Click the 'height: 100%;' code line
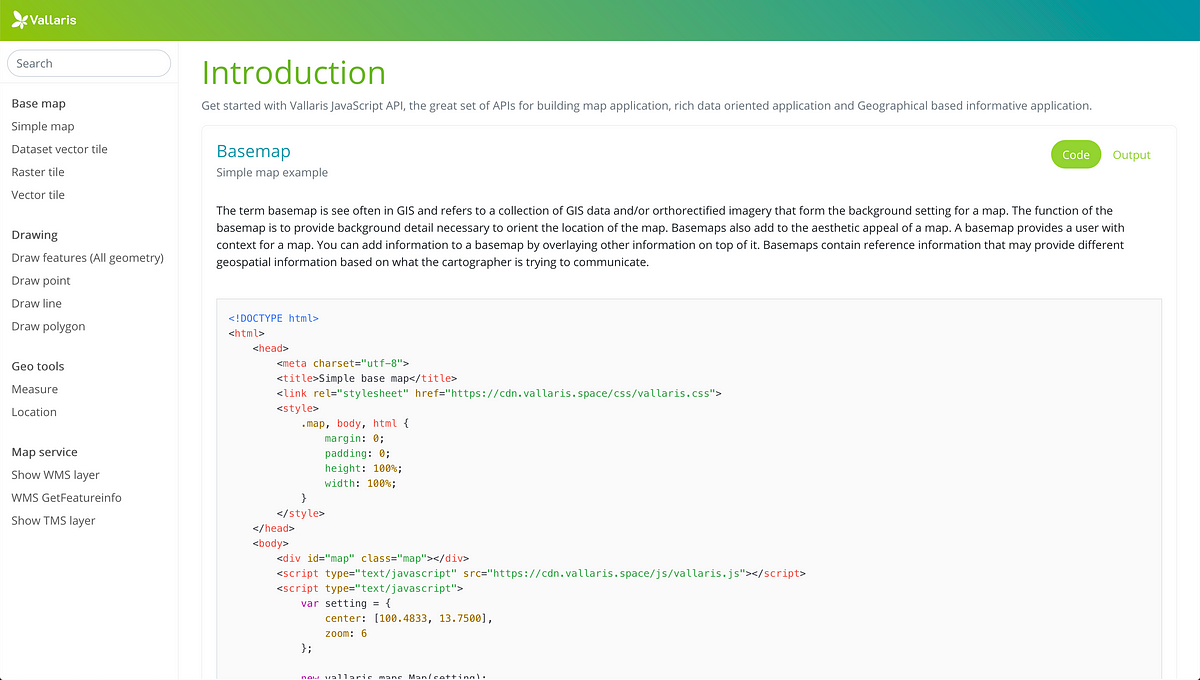This screenshot has width=1200, height=680. (x=363, y=468)
